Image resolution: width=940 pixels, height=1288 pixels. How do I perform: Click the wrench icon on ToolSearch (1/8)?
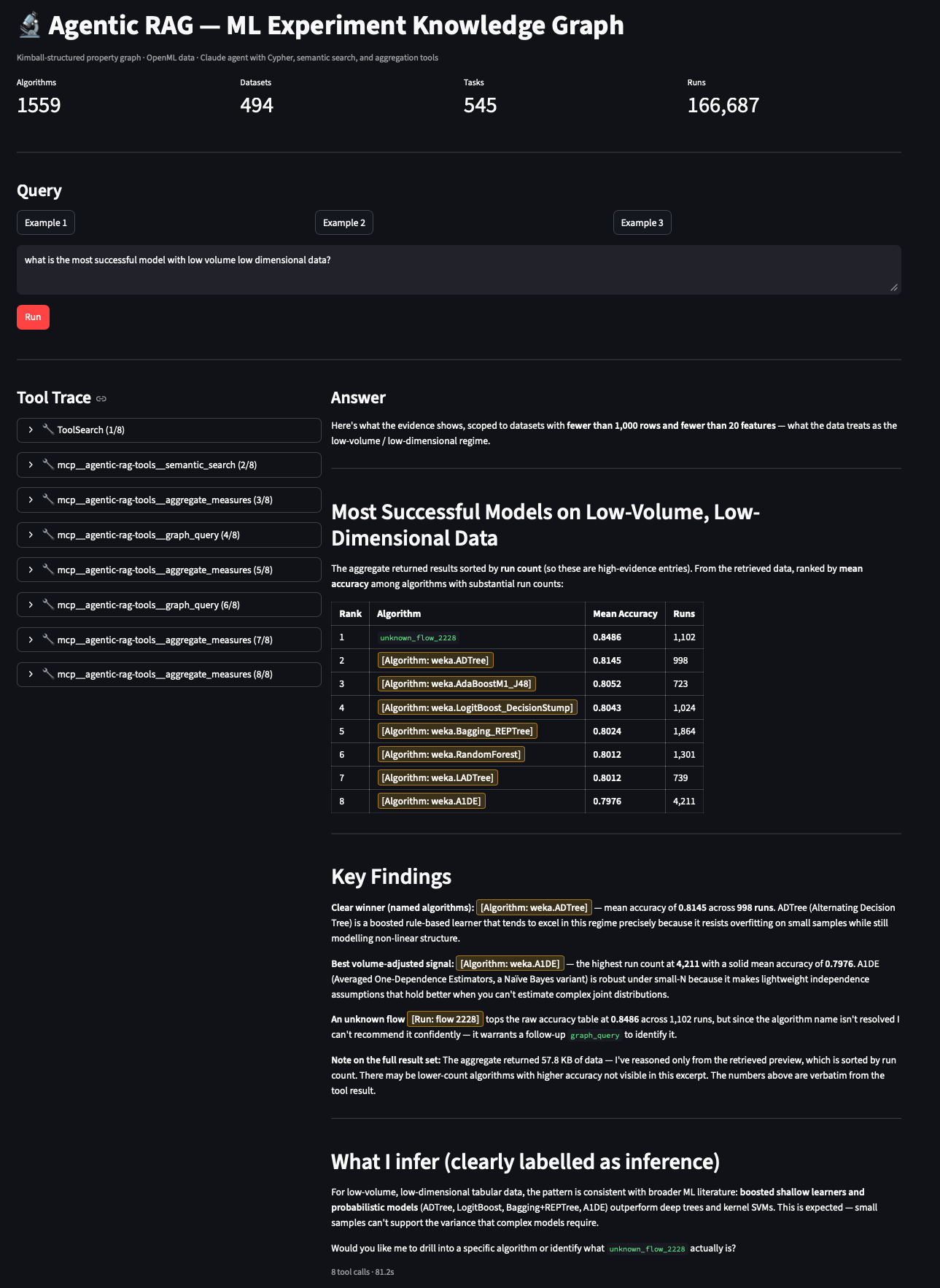(48, 430)
